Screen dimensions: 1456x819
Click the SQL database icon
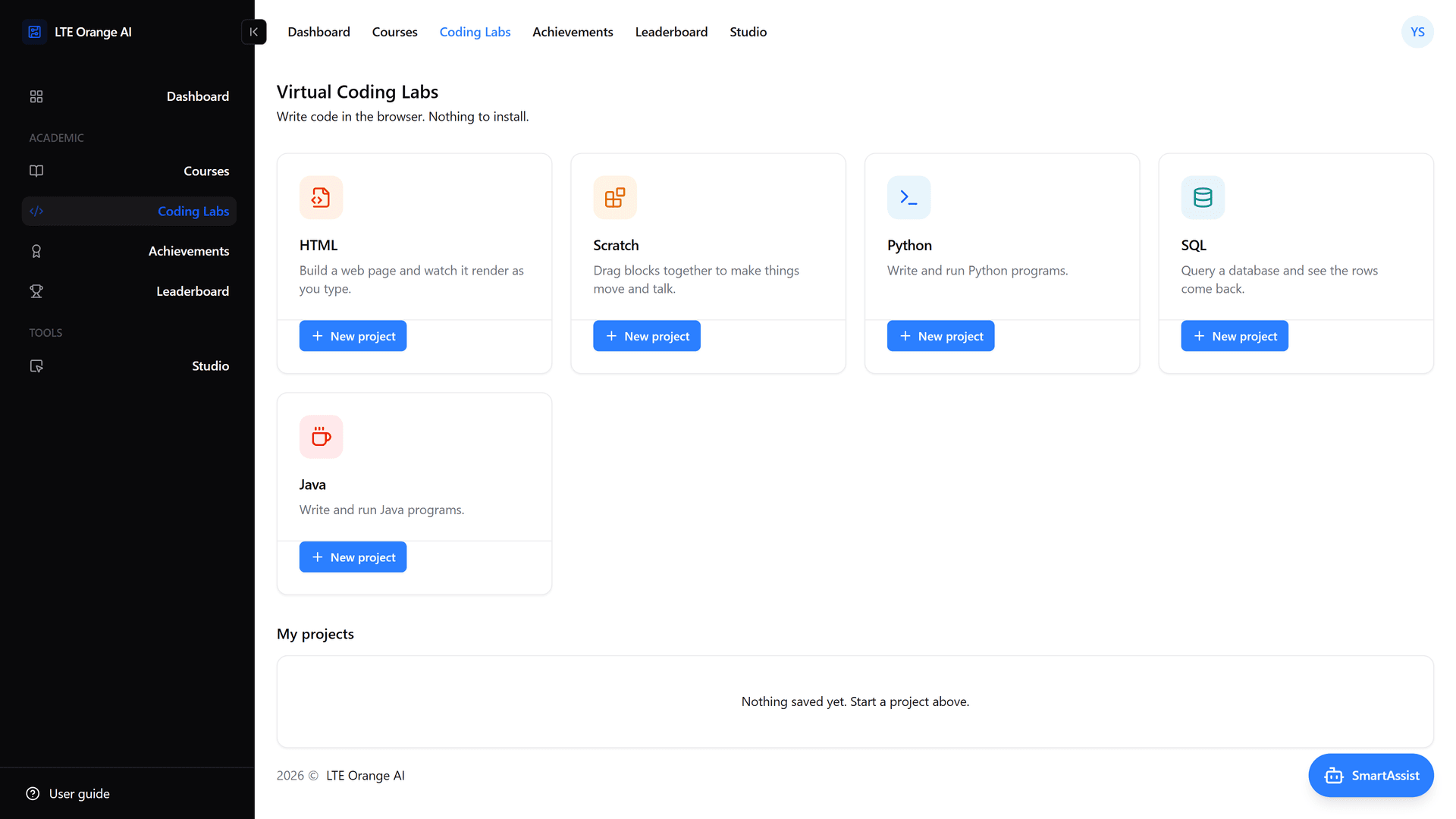pyautogui.click(x=1203, y=197)
